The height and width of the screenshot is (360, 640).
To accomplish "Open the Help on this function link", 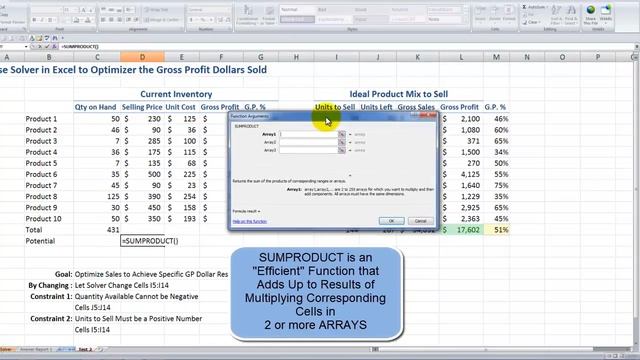I will pos(249,221).
